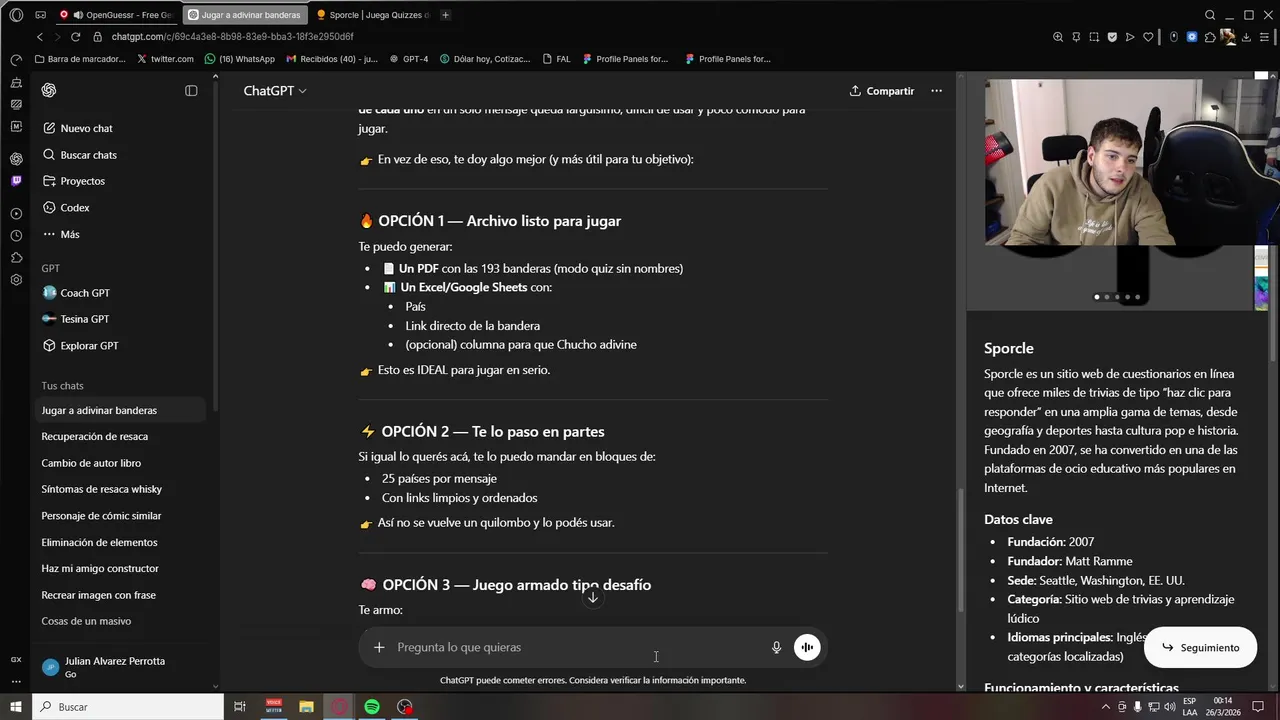Open 'Explorar GPT'
Image resolution: width=1280 pixels, height=720 pixels.
coord(118,346)
